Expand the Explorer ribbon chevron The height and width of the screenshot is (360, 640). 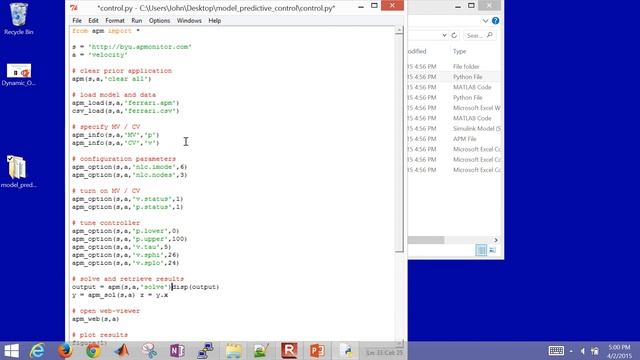[x=485, y=21]
